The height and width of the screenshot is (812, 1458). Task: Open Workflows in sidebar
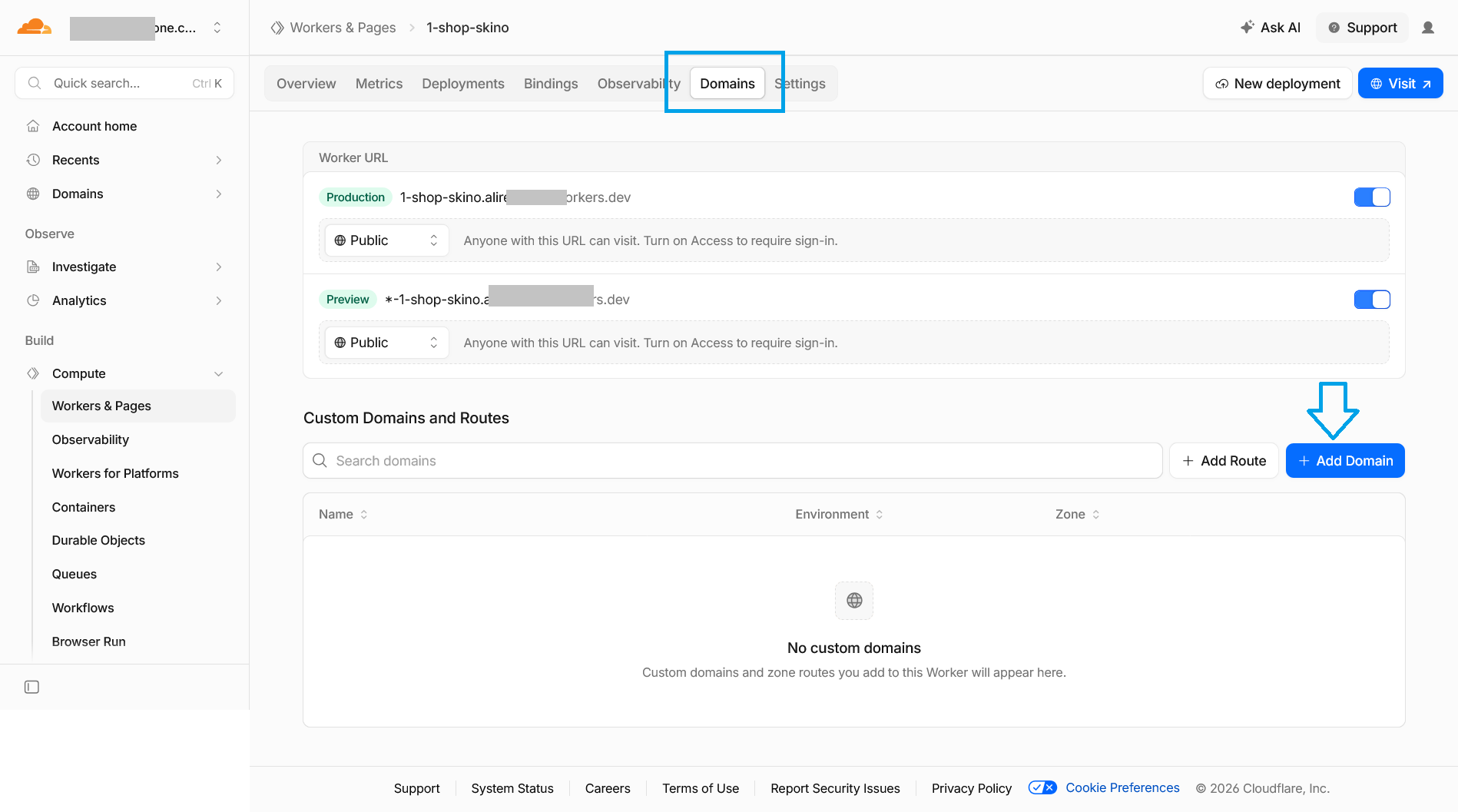[x=83, y=608]
